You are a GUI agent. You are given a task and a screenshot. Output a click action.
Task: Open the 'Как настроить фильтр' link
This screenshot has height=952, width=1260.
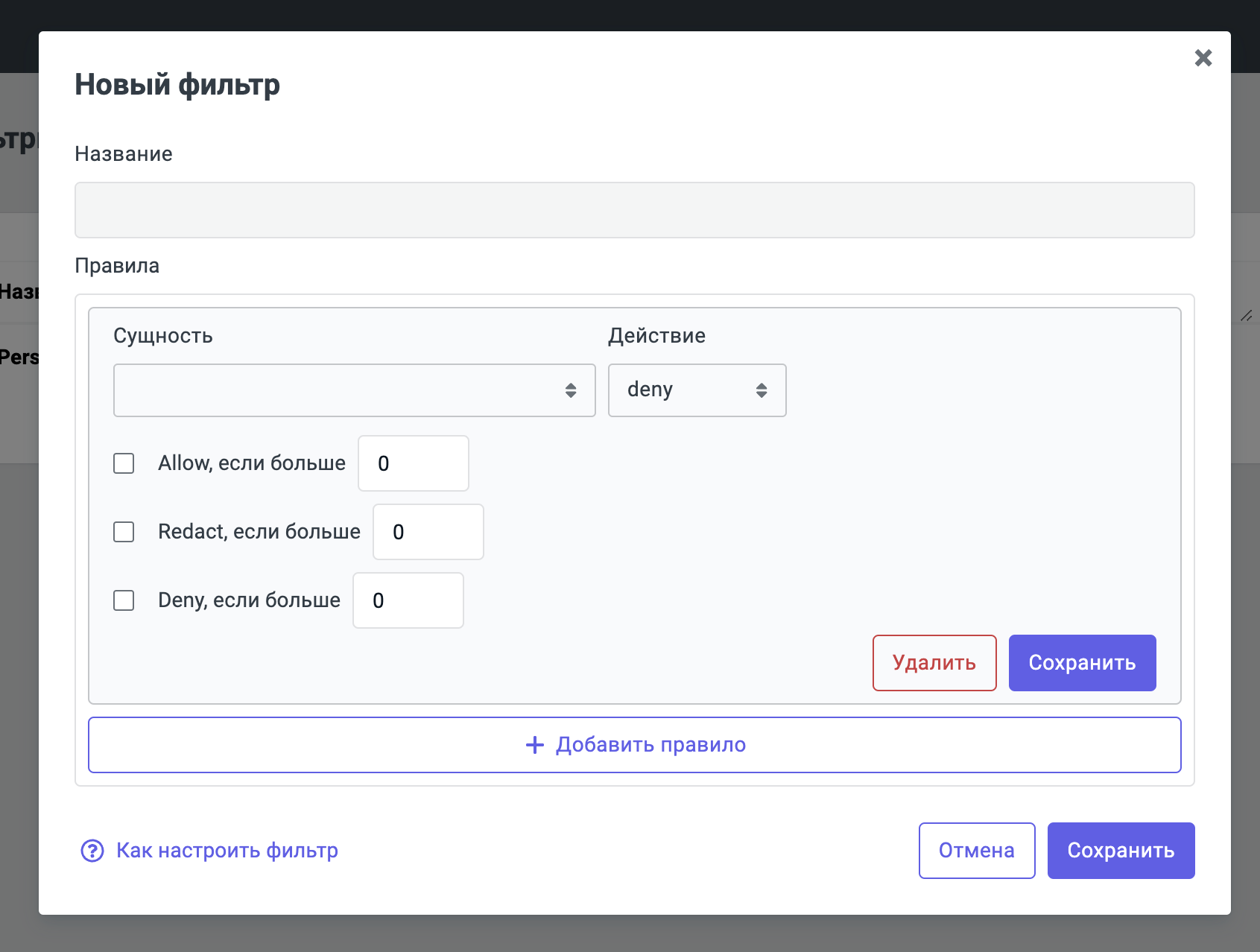point(227,851)
